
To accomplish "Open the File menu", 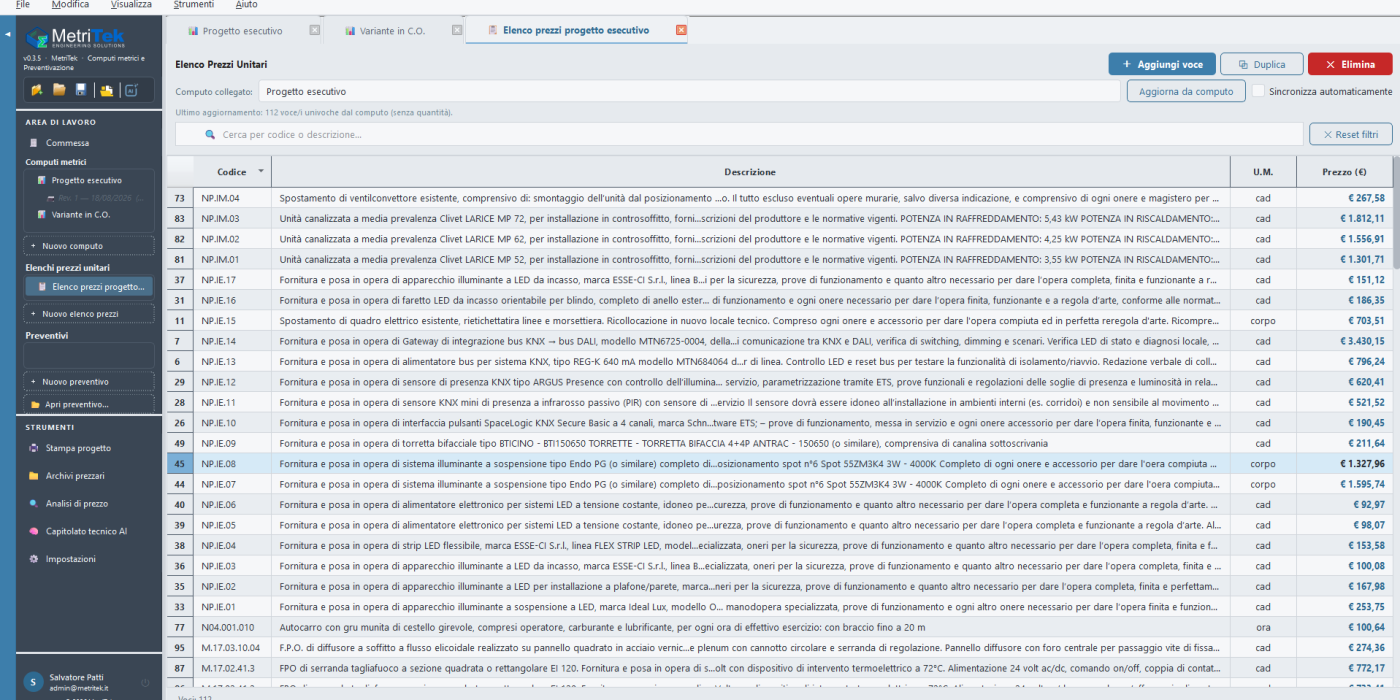I will coord(23,5).
